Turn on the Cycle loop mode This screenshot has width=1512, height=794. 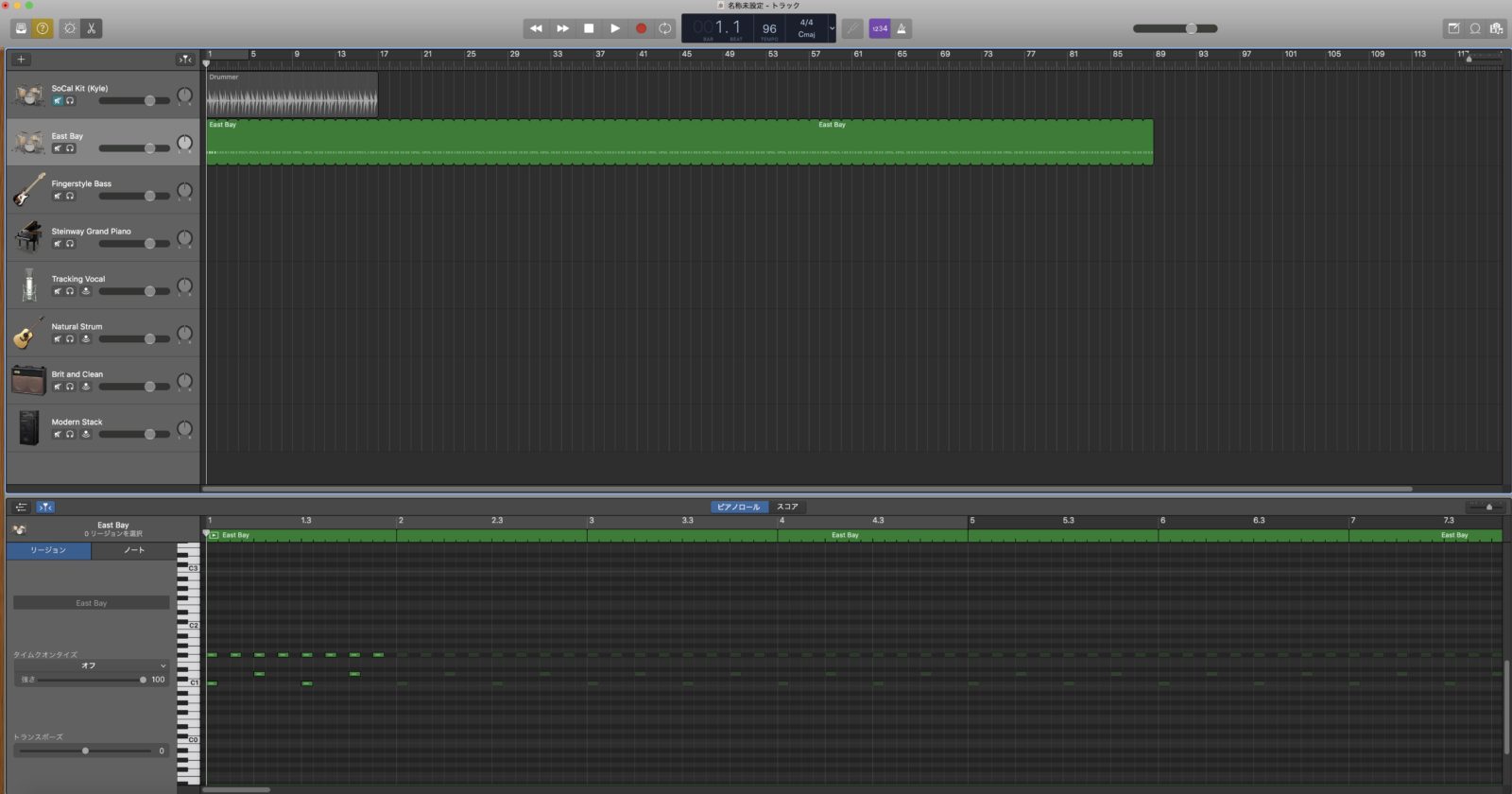665,28
